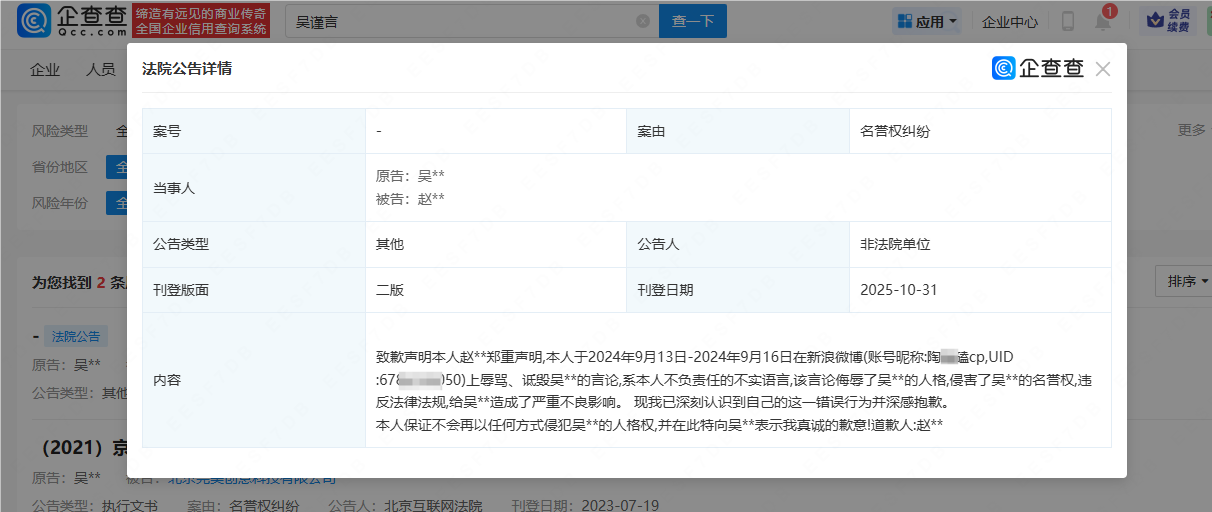Click the 应用 grid icon
The image size is (1212, 512).
904,21
